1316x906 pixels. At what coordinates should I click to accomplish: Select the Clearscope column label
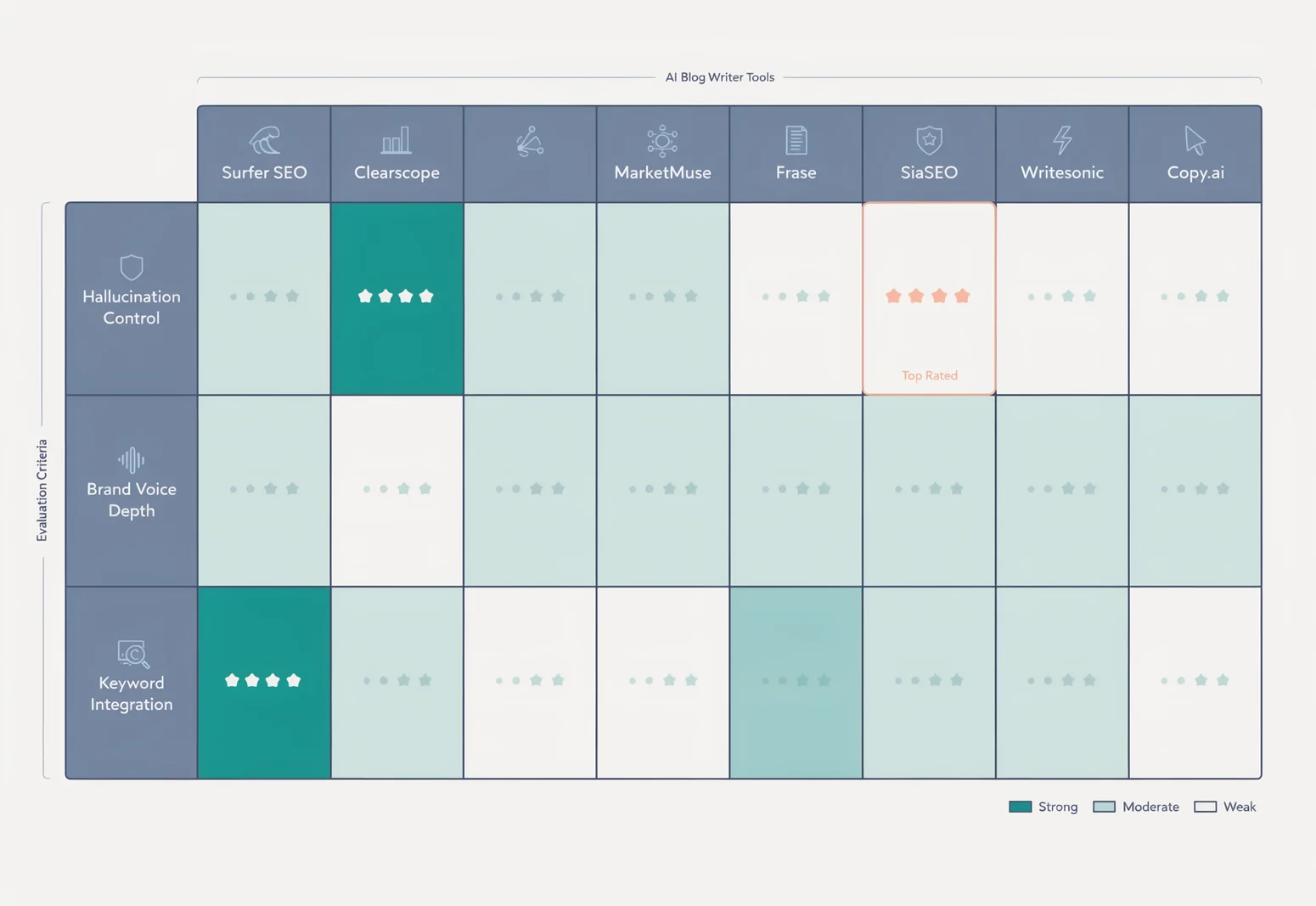pos(396,172)
